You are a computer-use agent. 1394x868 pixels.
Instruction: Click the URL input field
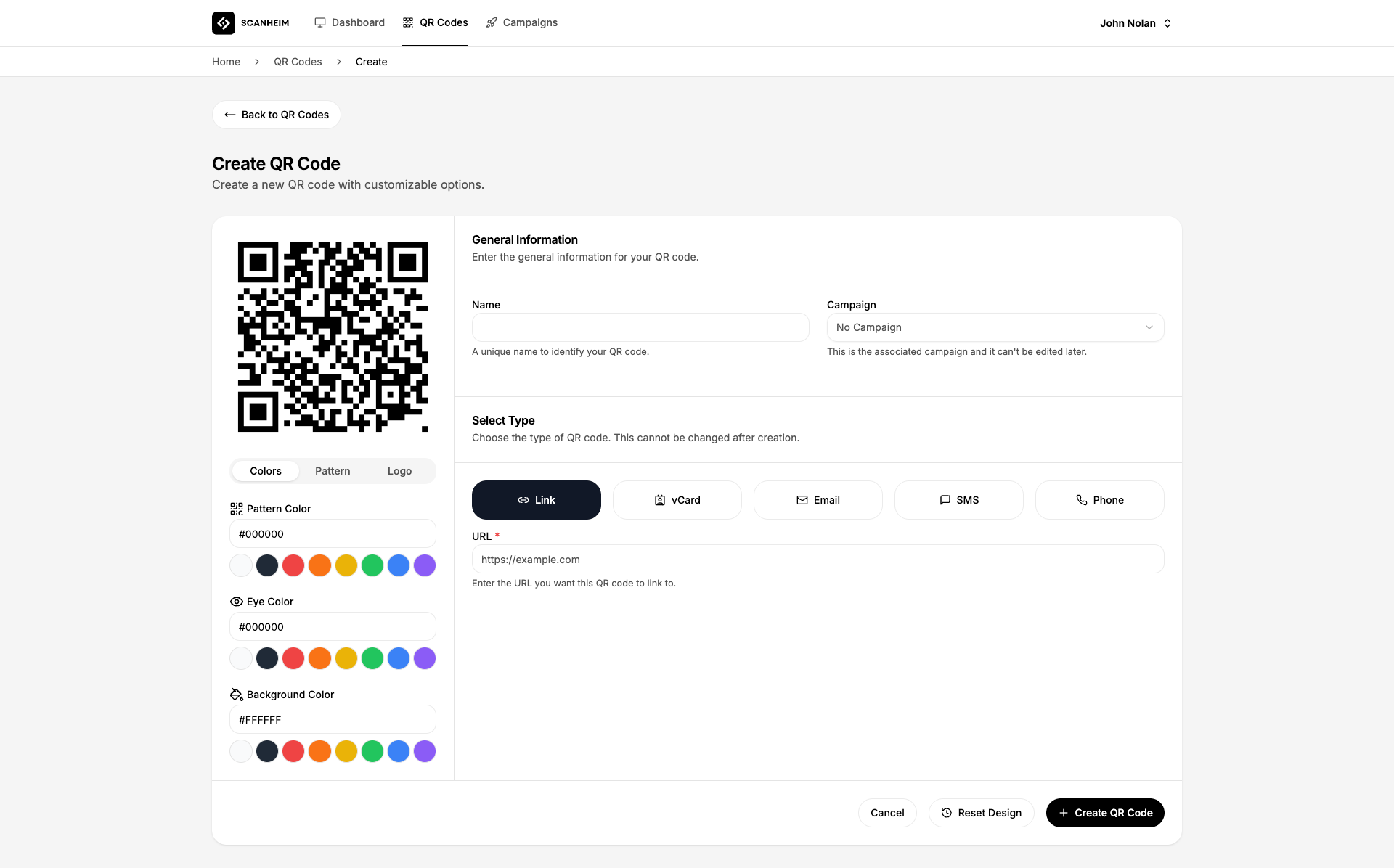click(x=818, y=560)
